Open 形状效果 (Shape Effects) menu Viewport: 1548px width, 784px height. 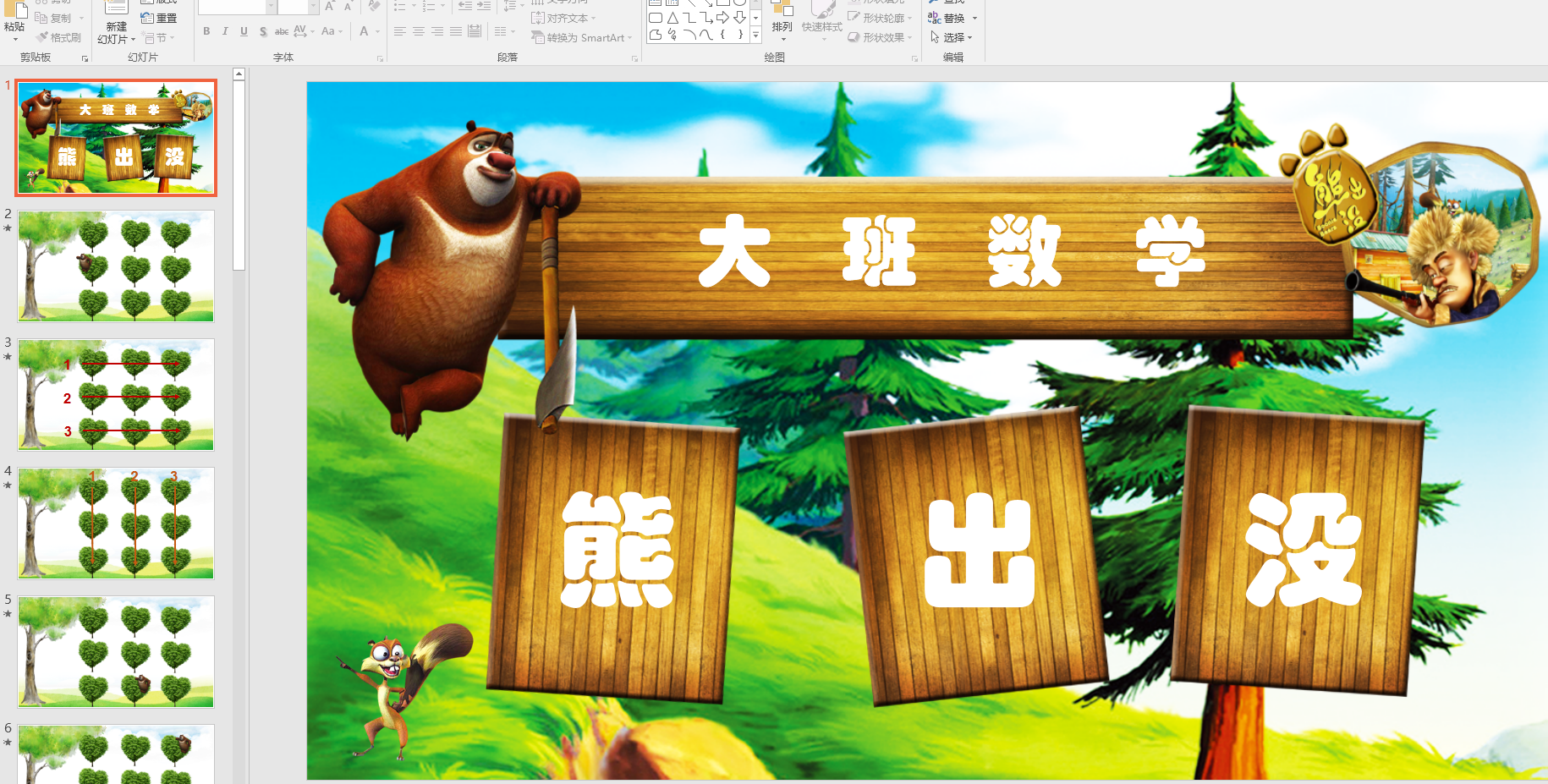[881, 38]
